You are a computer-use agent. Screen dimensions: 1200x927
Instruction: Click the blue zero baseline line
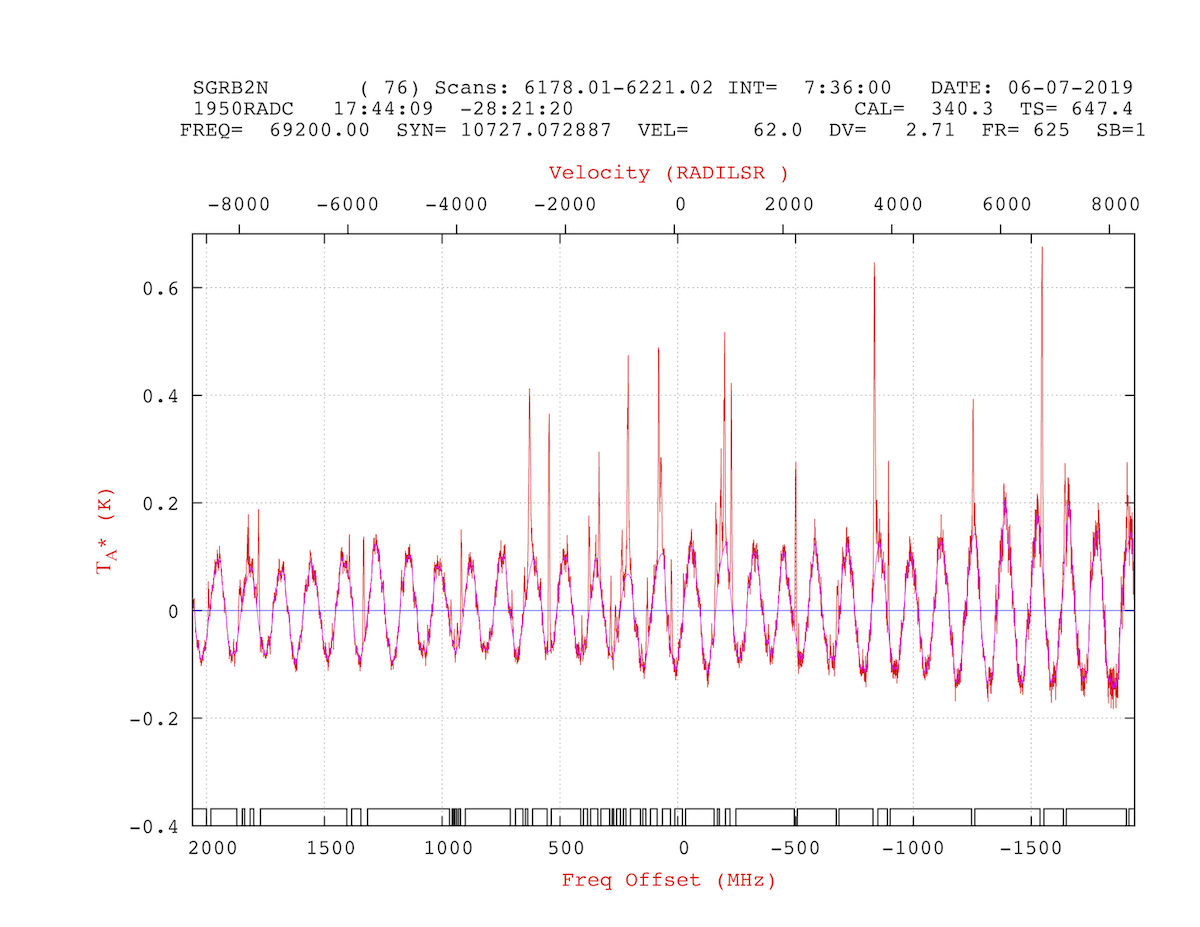pos(664,610)
